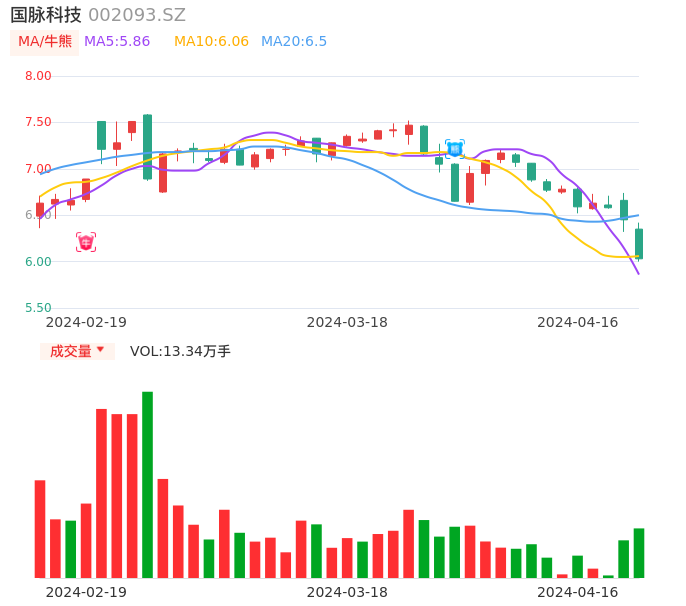
Task: Click the MA10:6.06 legend label
Action: click(x=211, y=42)
